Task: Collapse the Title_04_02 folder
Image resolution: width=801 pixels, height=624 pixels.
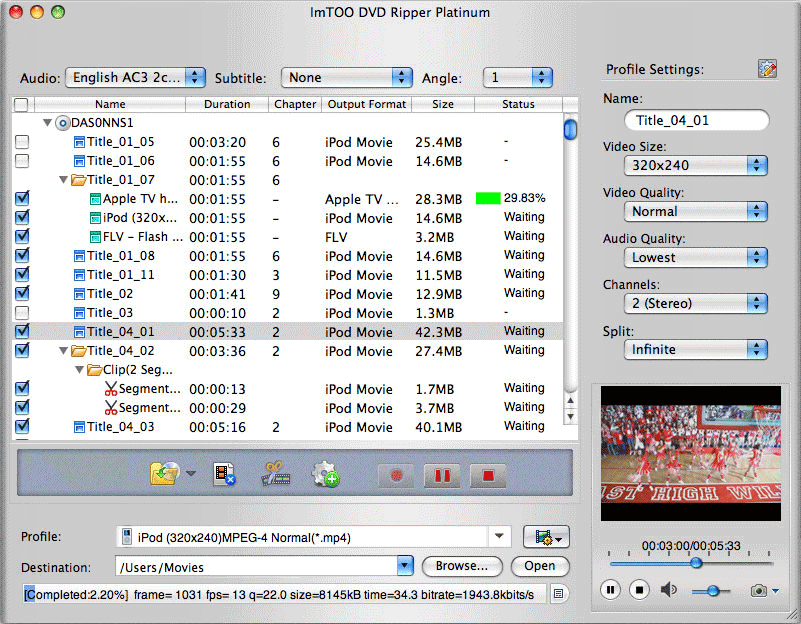Action: tap(63, 351)
